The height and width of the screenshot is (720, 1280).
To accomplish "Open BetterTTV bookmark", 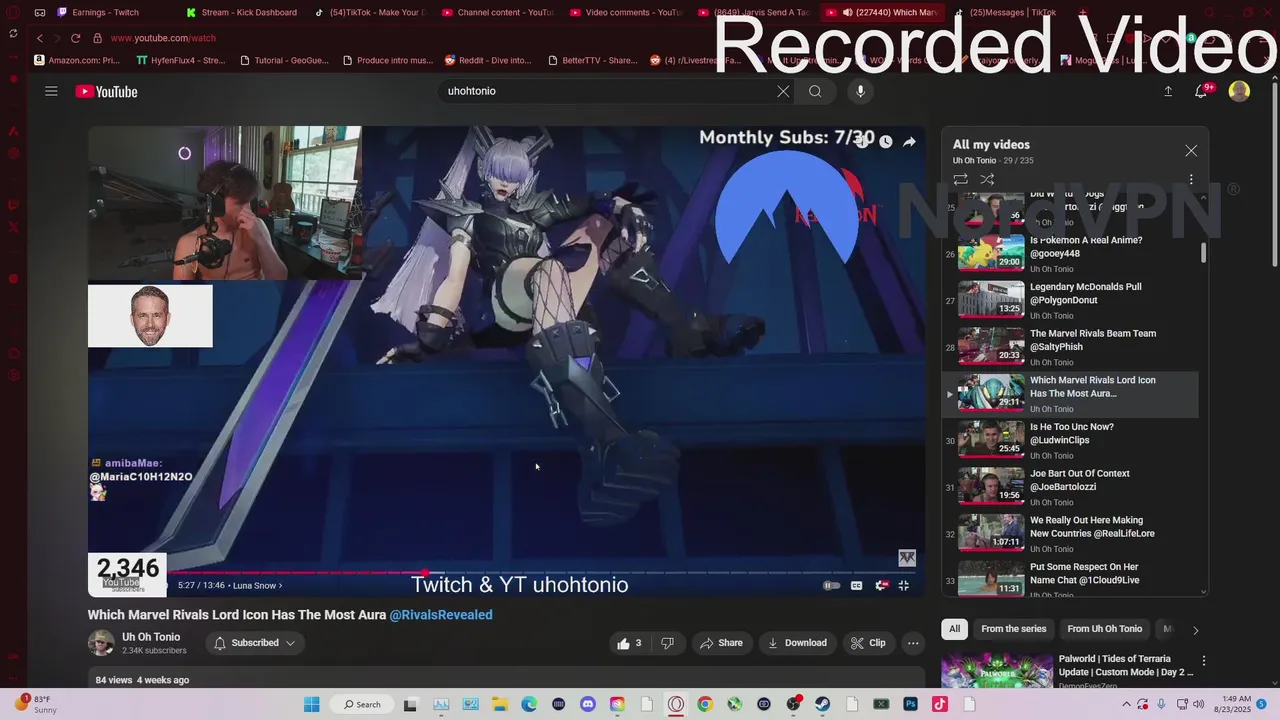I will (592, 60).
